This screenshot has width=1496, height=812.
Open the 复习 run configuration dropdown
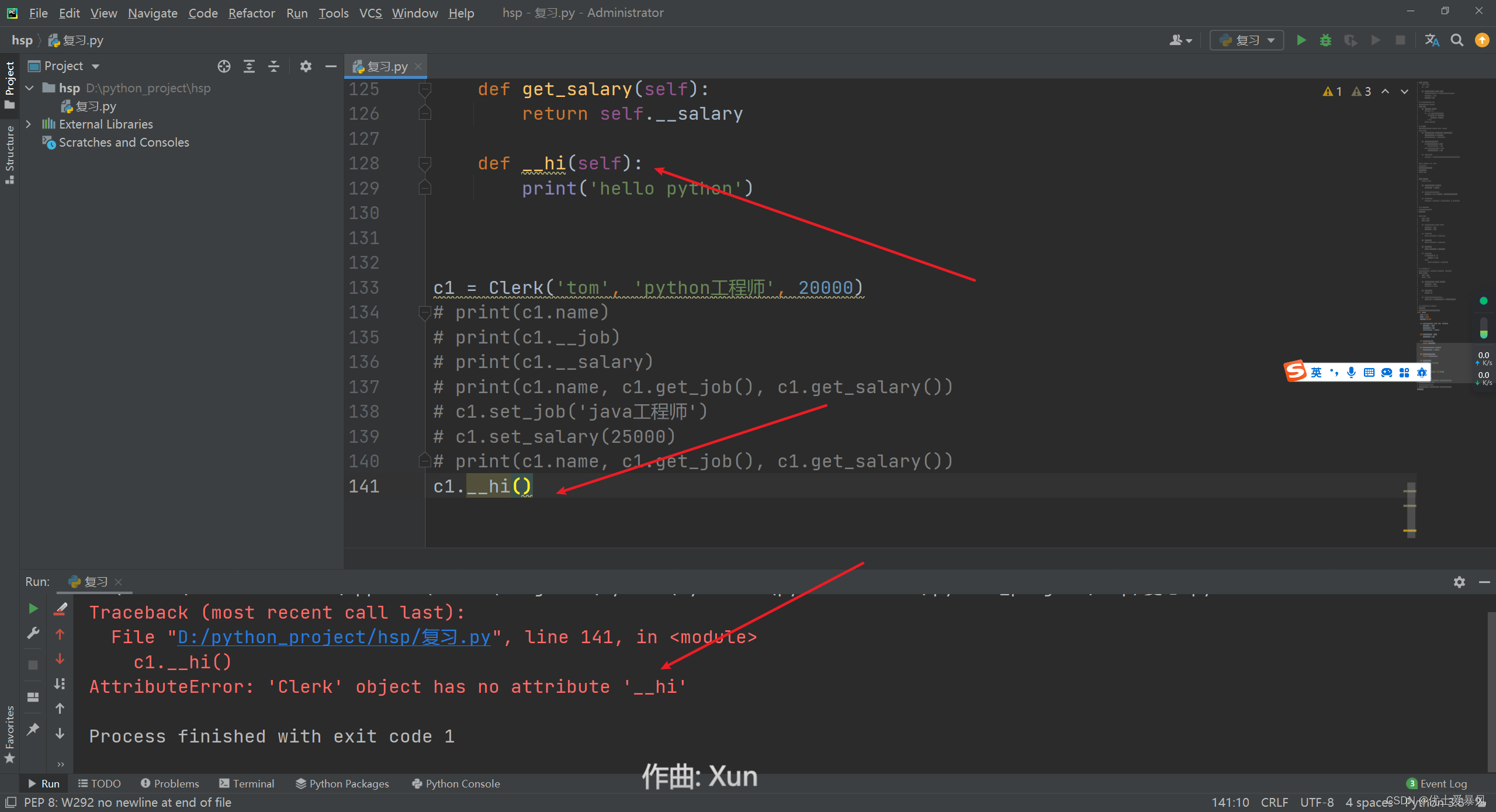pos(1246,40)
